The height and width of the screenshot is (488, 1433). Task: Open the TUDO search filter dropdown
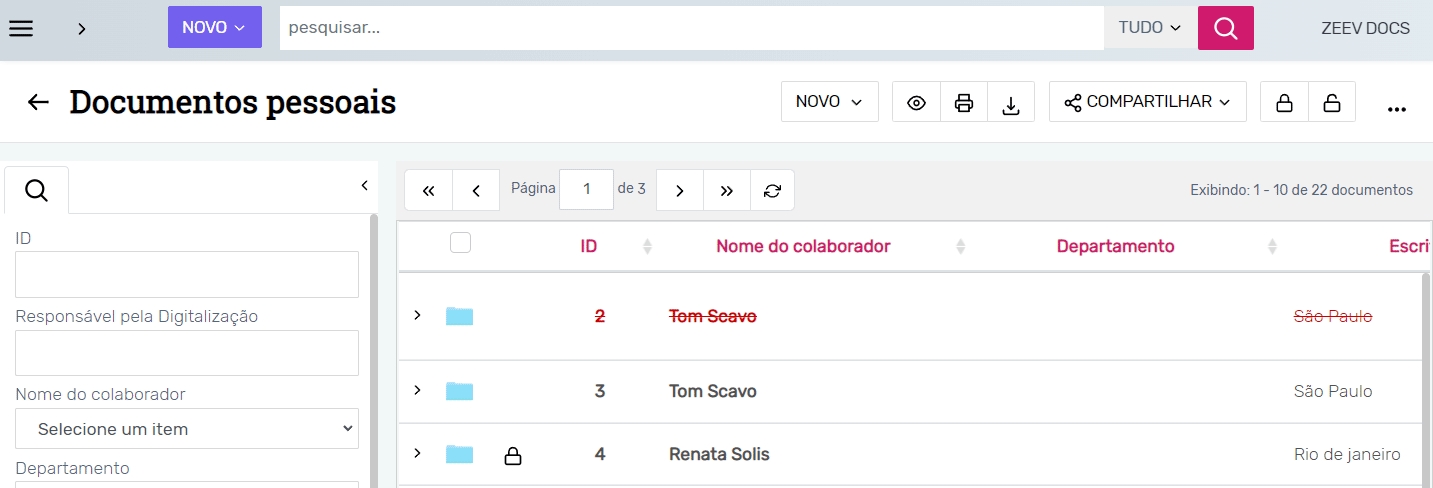[x=1150, y=28]
